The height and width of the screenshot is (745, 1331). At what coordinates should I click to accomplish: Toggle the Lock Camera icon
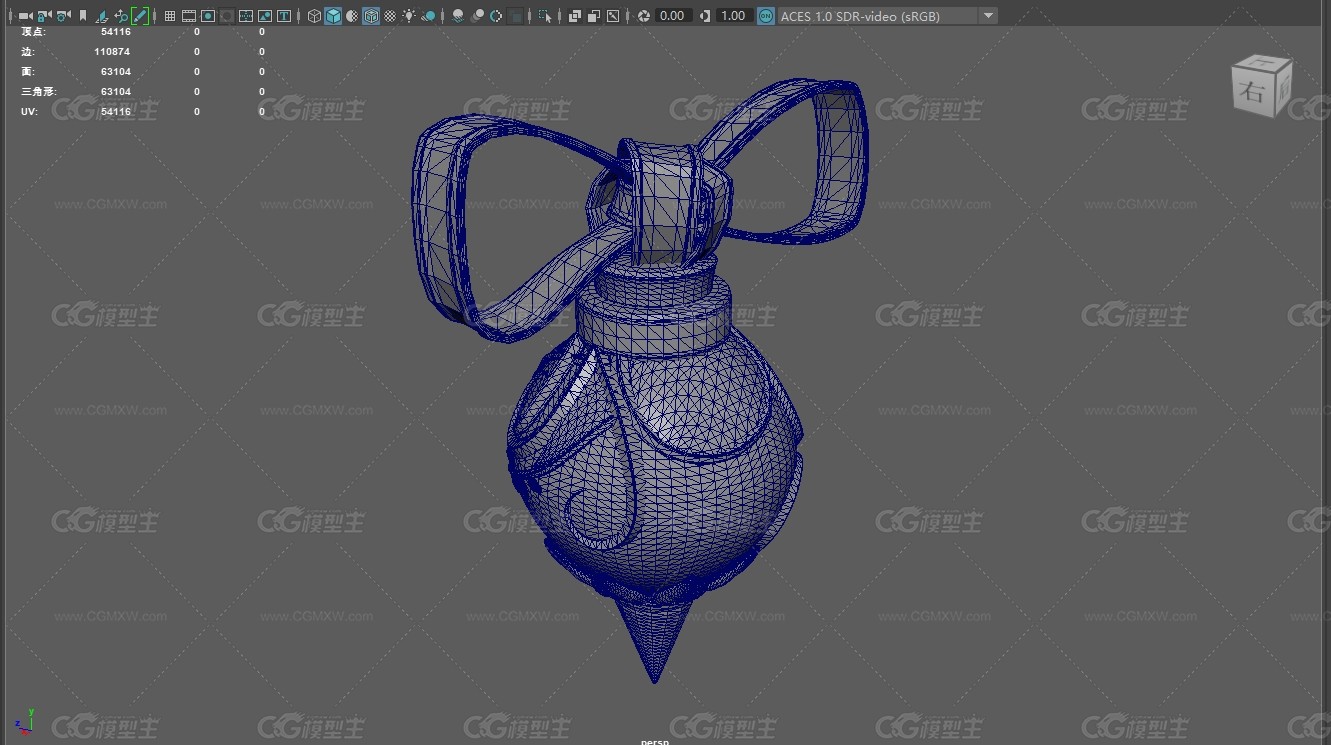(x=44, y=16)
